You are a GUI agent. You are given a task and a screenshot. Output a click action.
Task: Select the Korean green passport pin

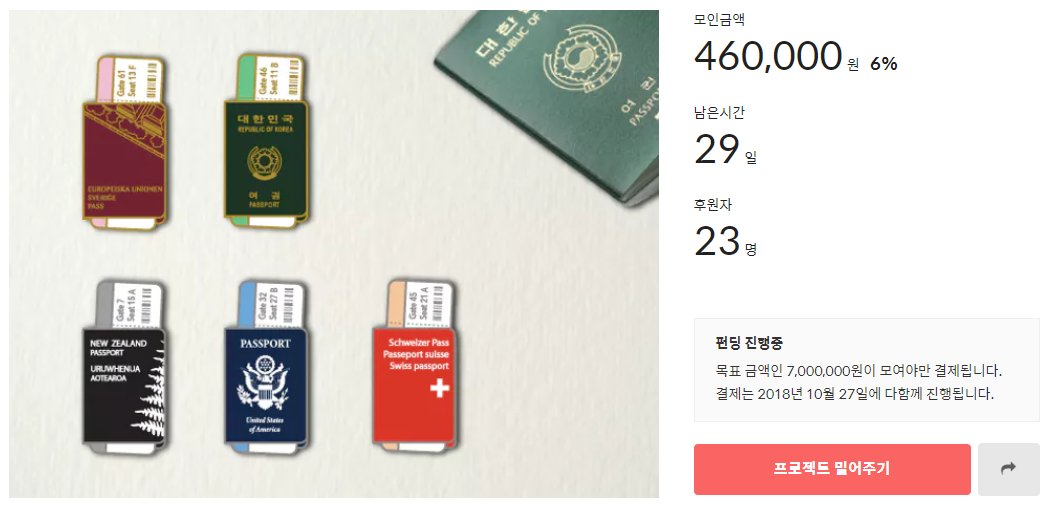pyautogui.click(x=266, y=142)
